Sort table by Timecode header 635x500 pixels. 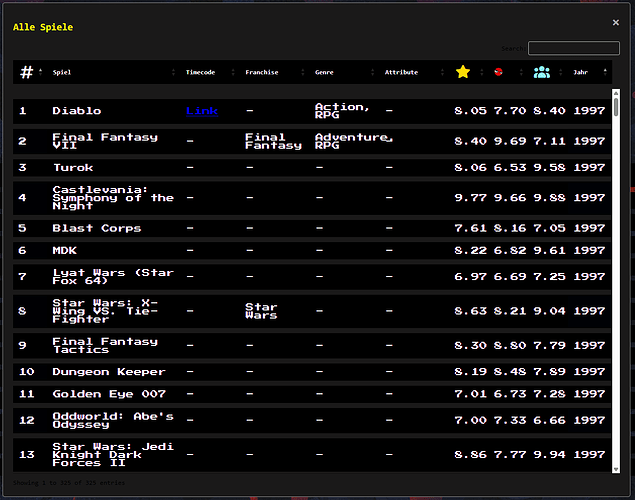pyautogui.click(x=200, y=72)
